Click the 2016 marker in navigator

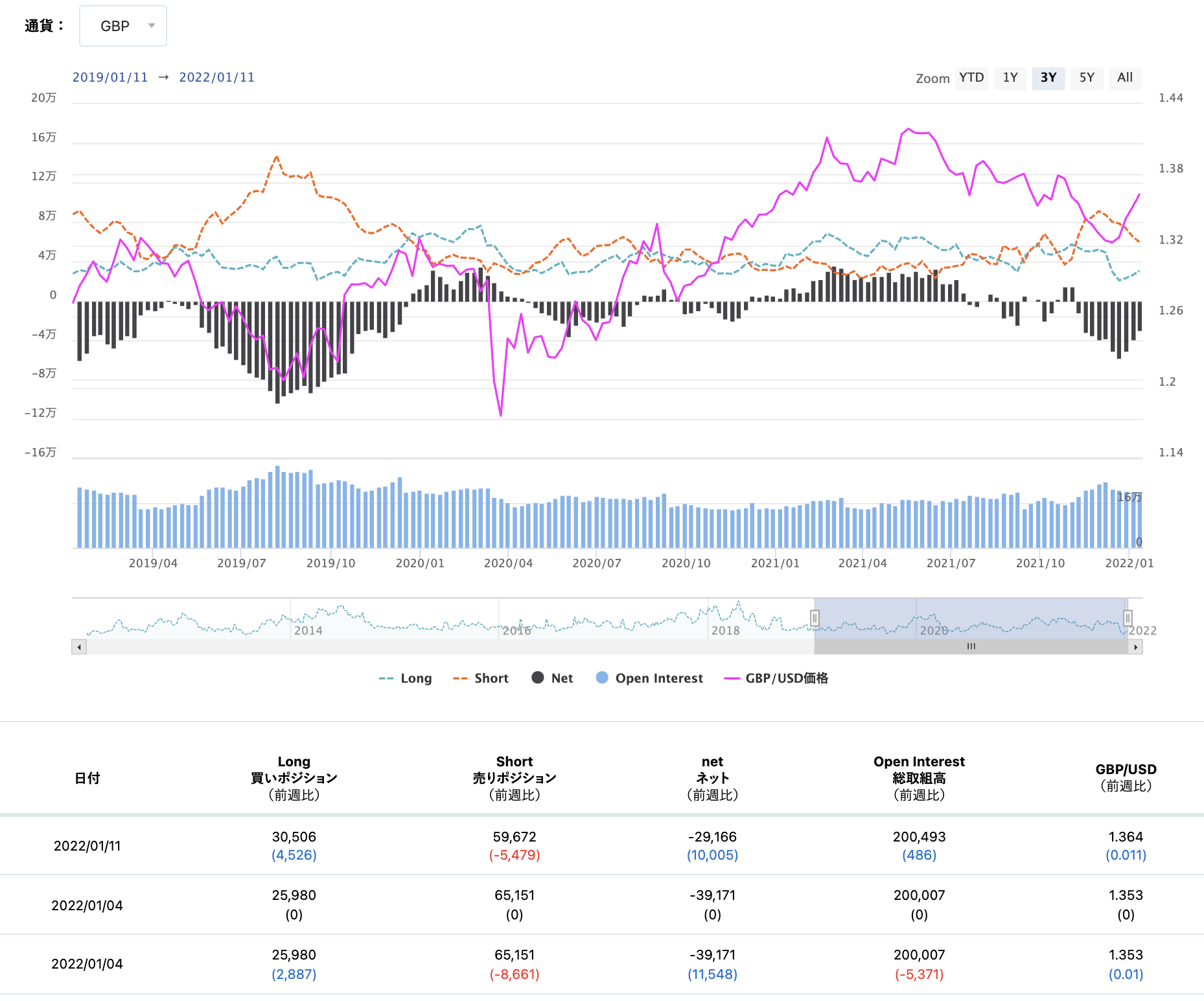(517, 630)
